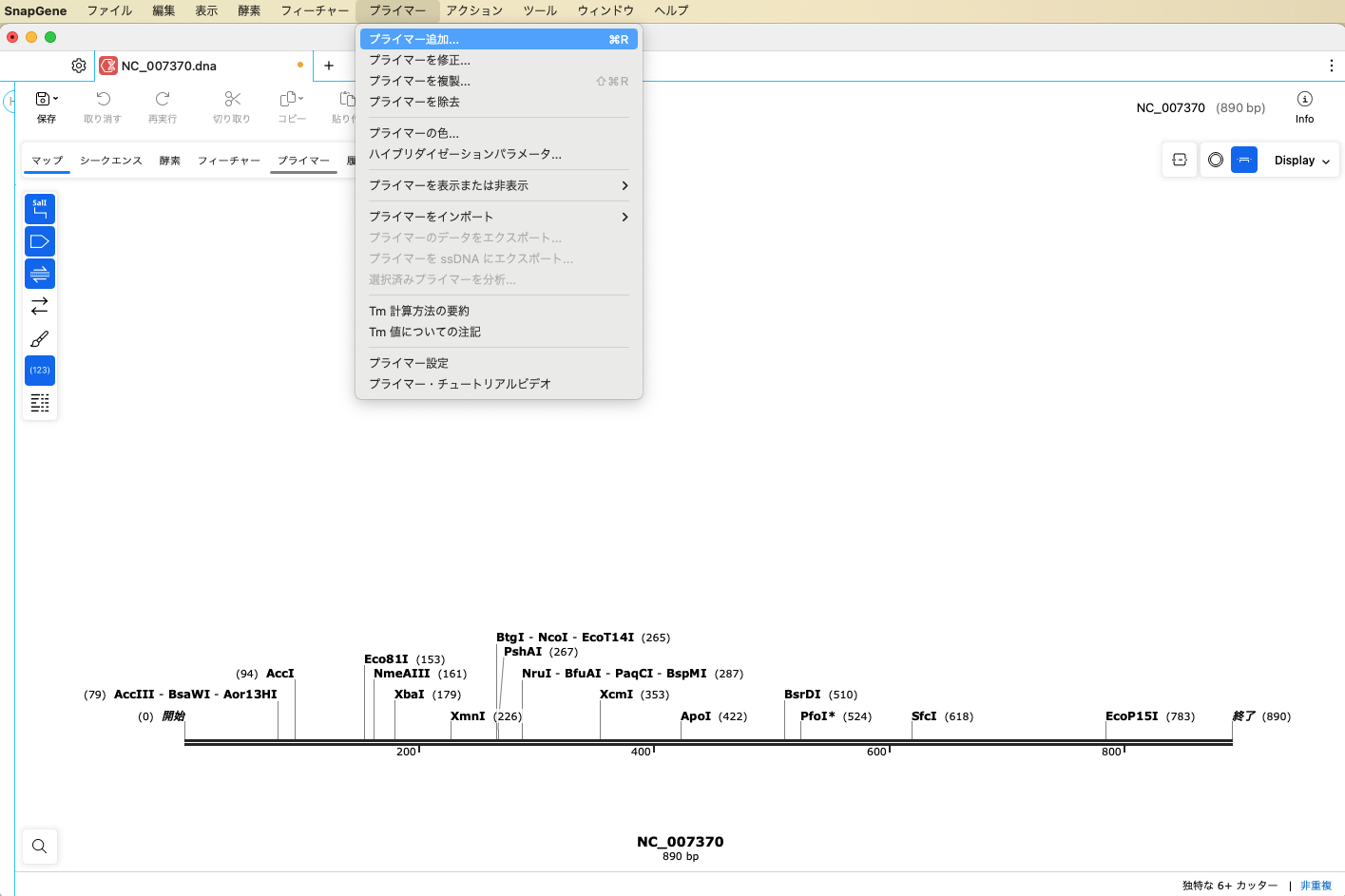Click the translation arrows sidebar icon
Viewport: 1345px width, 896px height.
click(39, 305)
